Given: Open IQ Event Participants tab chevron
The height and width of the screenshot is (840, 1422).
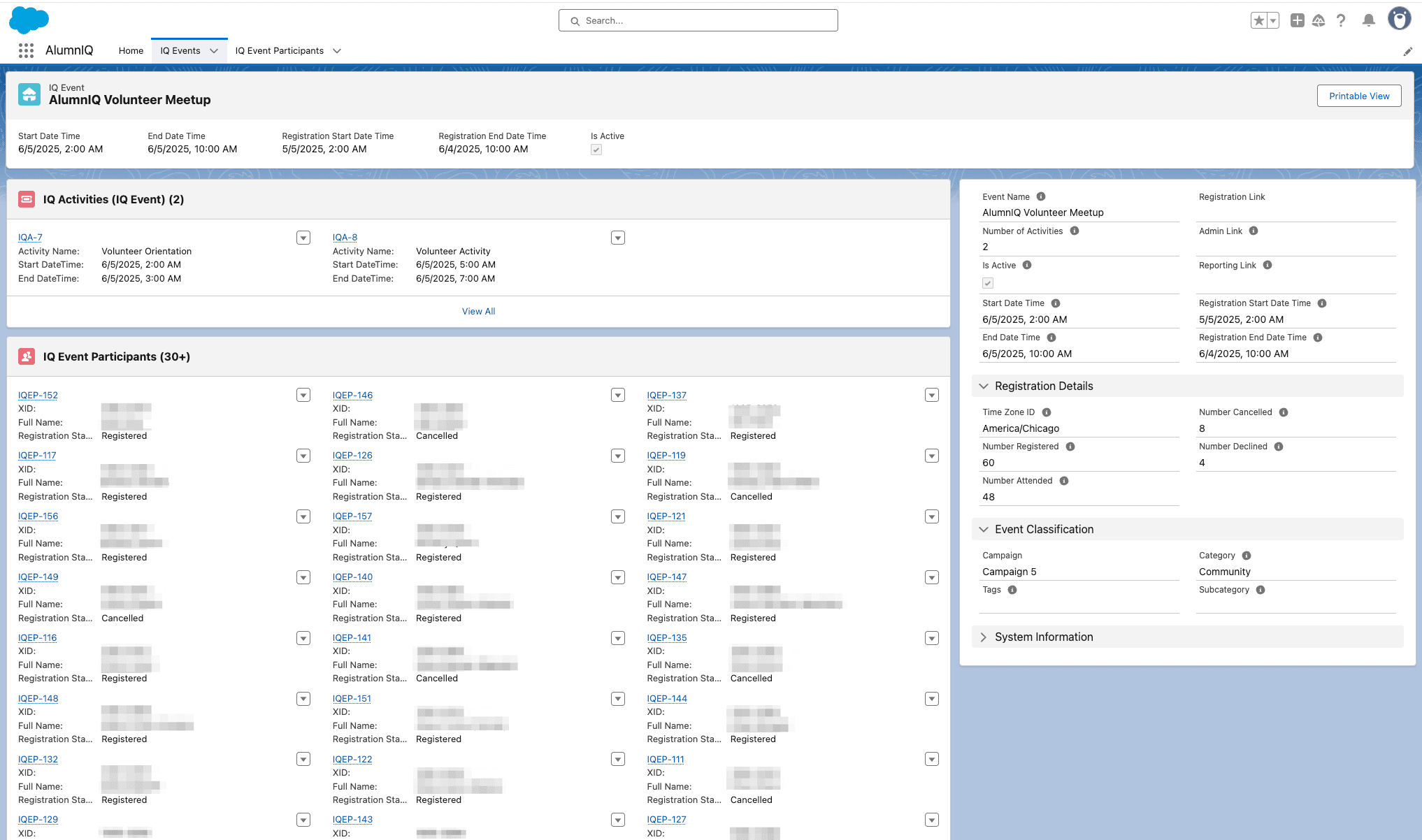Looking at the screenshot, I should point(337,51).
